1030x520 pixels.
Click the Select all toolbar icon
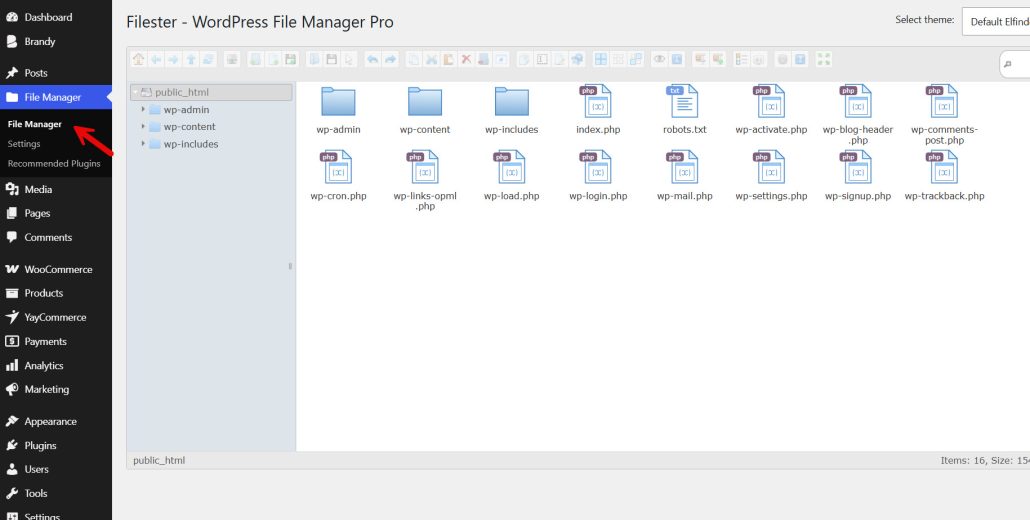click(x=600, y=59)
